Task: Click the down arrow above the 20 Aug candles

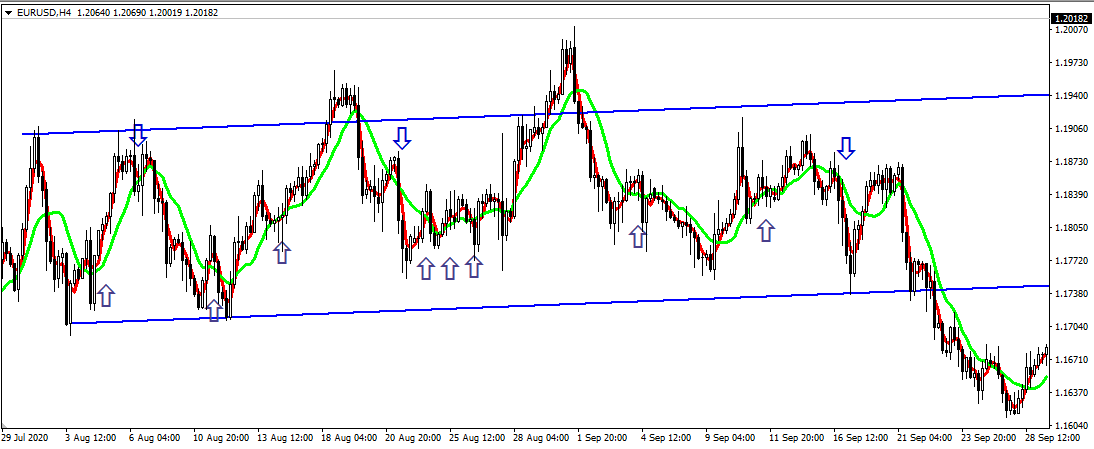Action: pyautogui.click(x=402, y=138)
